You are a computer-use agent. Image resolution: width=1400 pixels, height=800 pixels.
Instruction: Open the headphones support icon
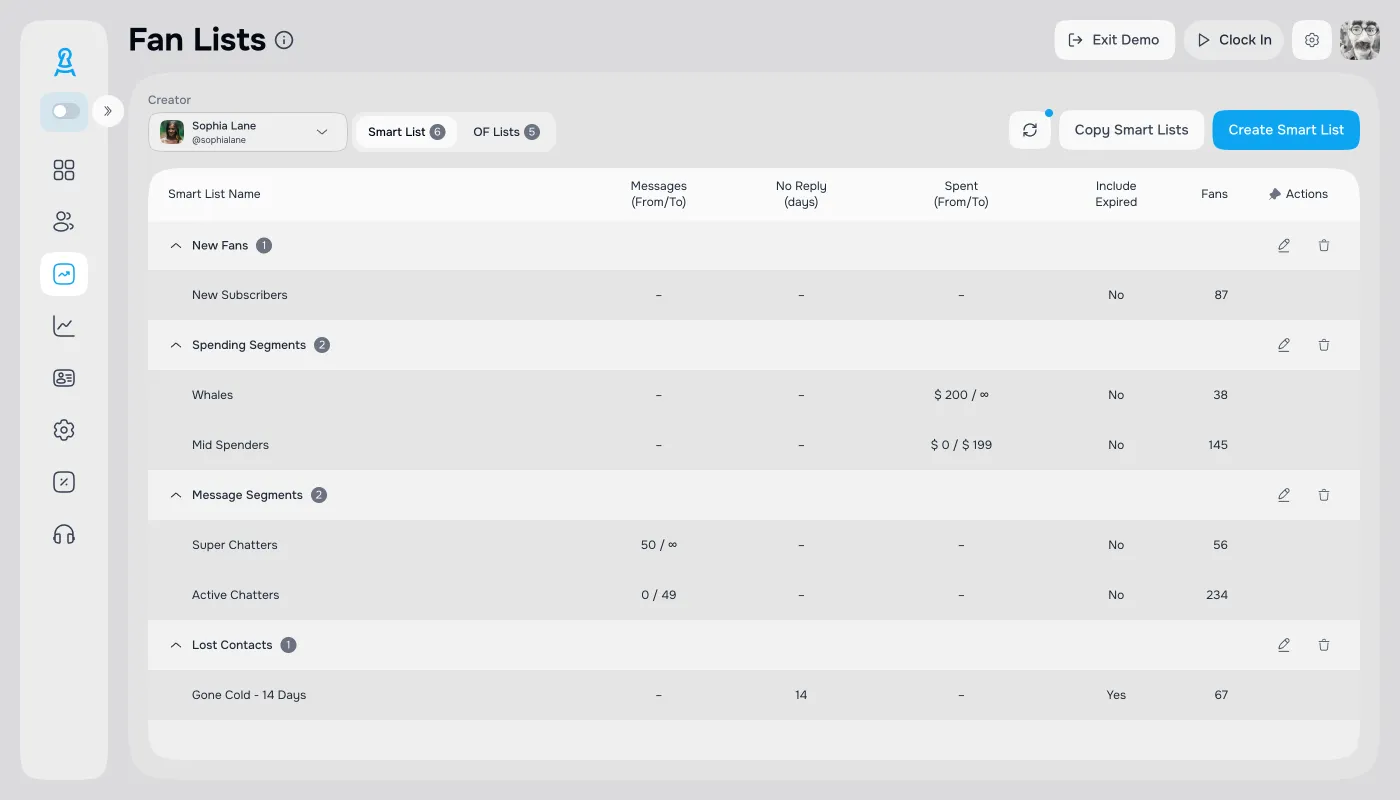64,534
